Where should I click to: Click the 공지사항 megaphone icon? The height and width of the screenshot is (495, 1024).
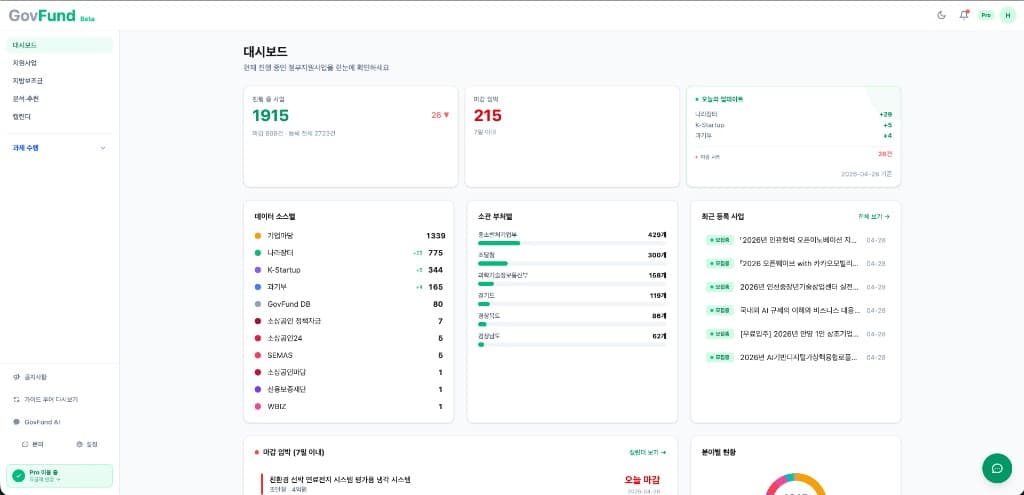tap(16, 377)
